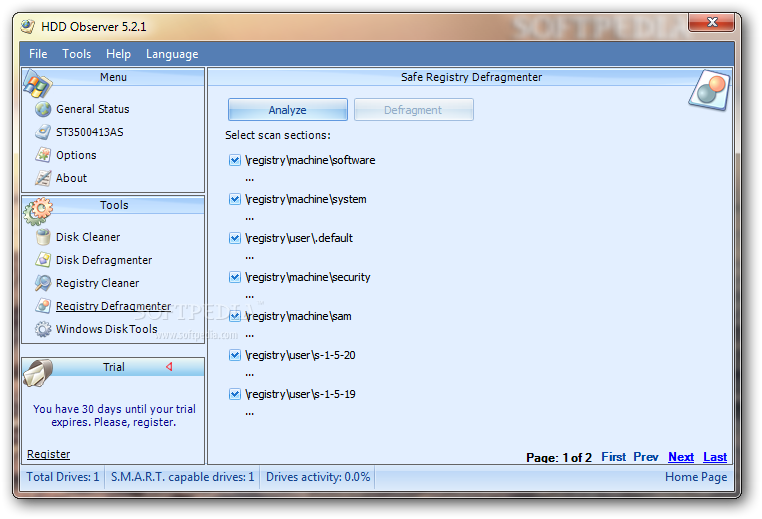Open the Help menu
The width and height of the screenshot is (762, 519).
coord(119,54)
